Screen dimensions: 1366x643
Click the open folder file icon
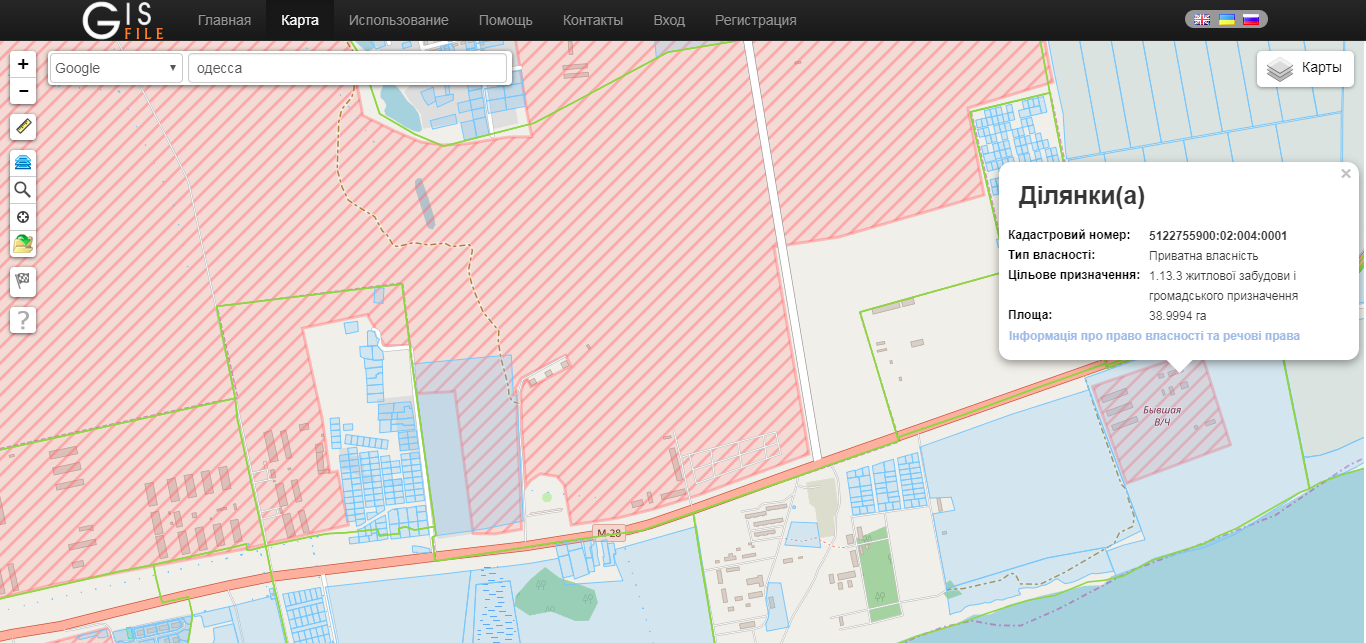coord(23,243)
